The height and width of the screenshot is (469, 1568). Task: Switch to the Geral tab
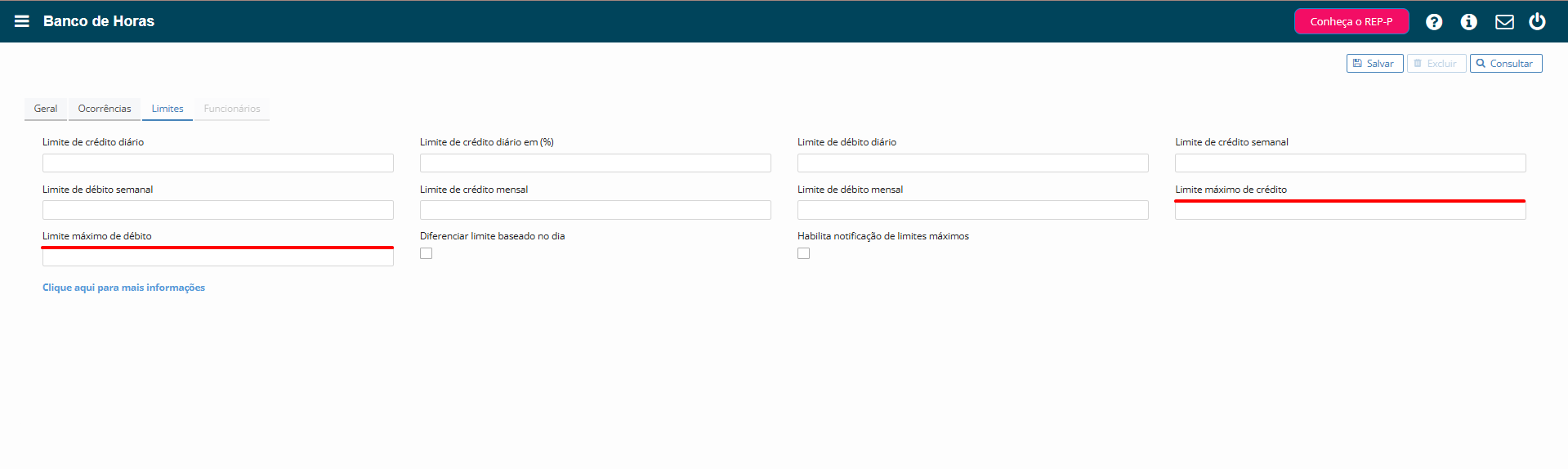pyautogui.click(x=46, y=109)
